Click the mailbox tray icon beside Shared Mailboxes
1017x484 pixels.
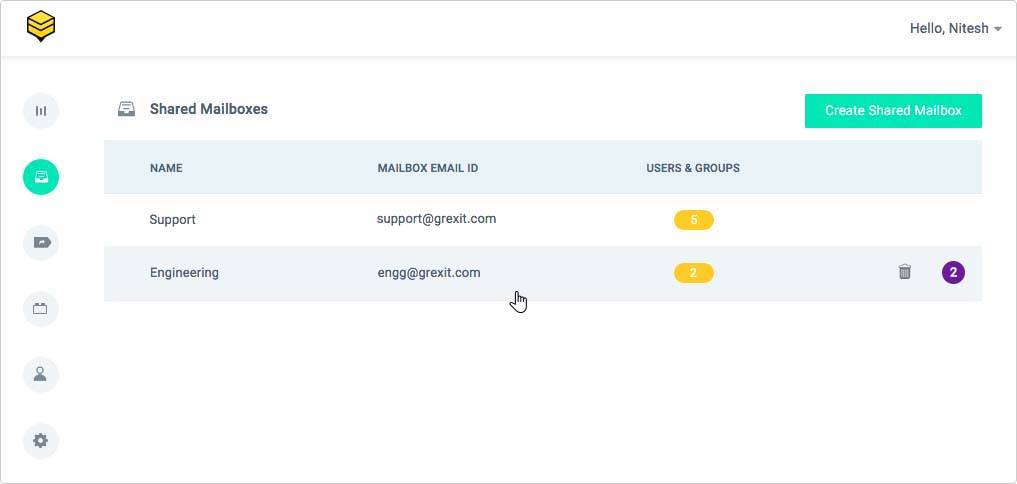coord(126,109)
